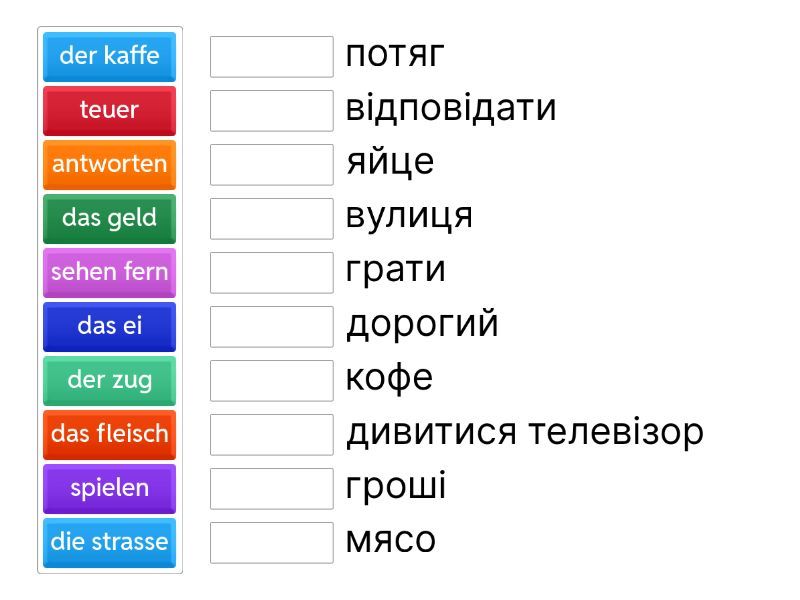
Task: Choose the answer slot beside 'мясо'
Action: pyautogui.click(x=271, y=542)
